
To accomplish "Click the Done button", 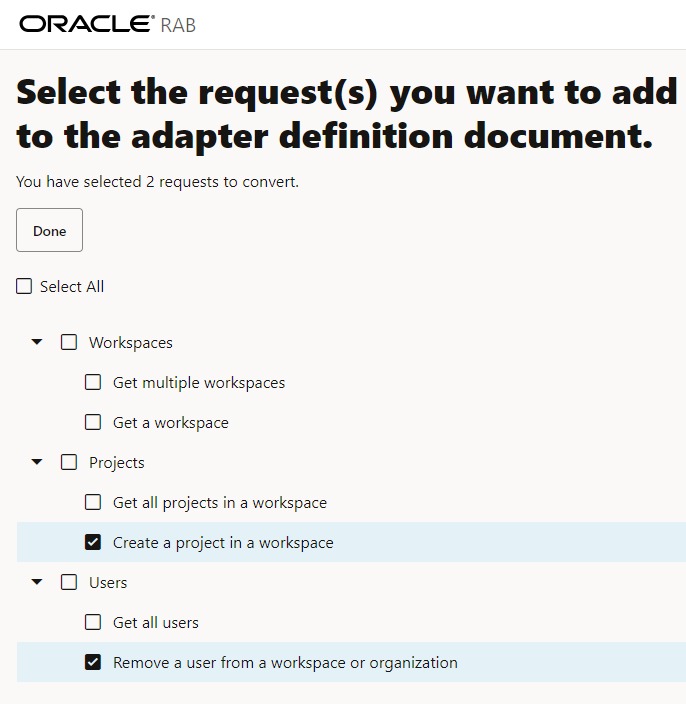I will (x=49, y=231).
